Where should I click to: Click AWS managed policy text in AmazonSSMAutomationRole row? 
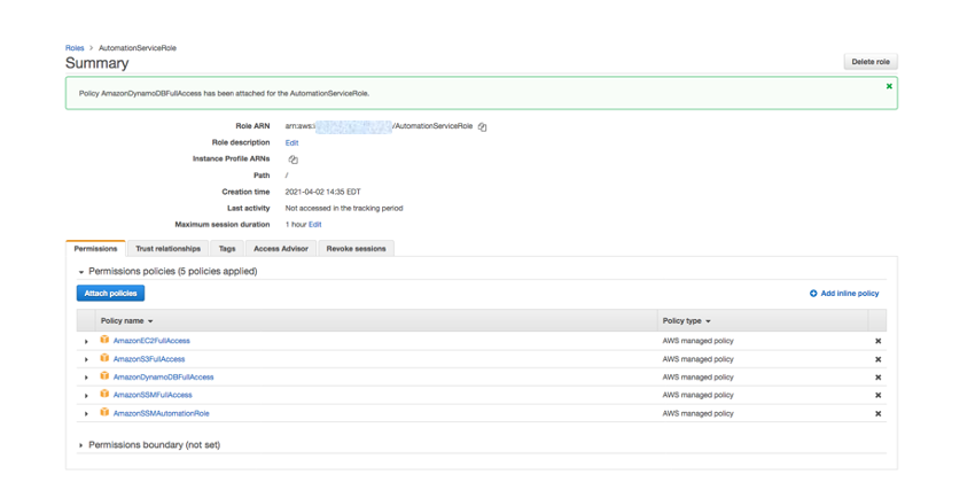pyautogui.click(x=698, y=413)
